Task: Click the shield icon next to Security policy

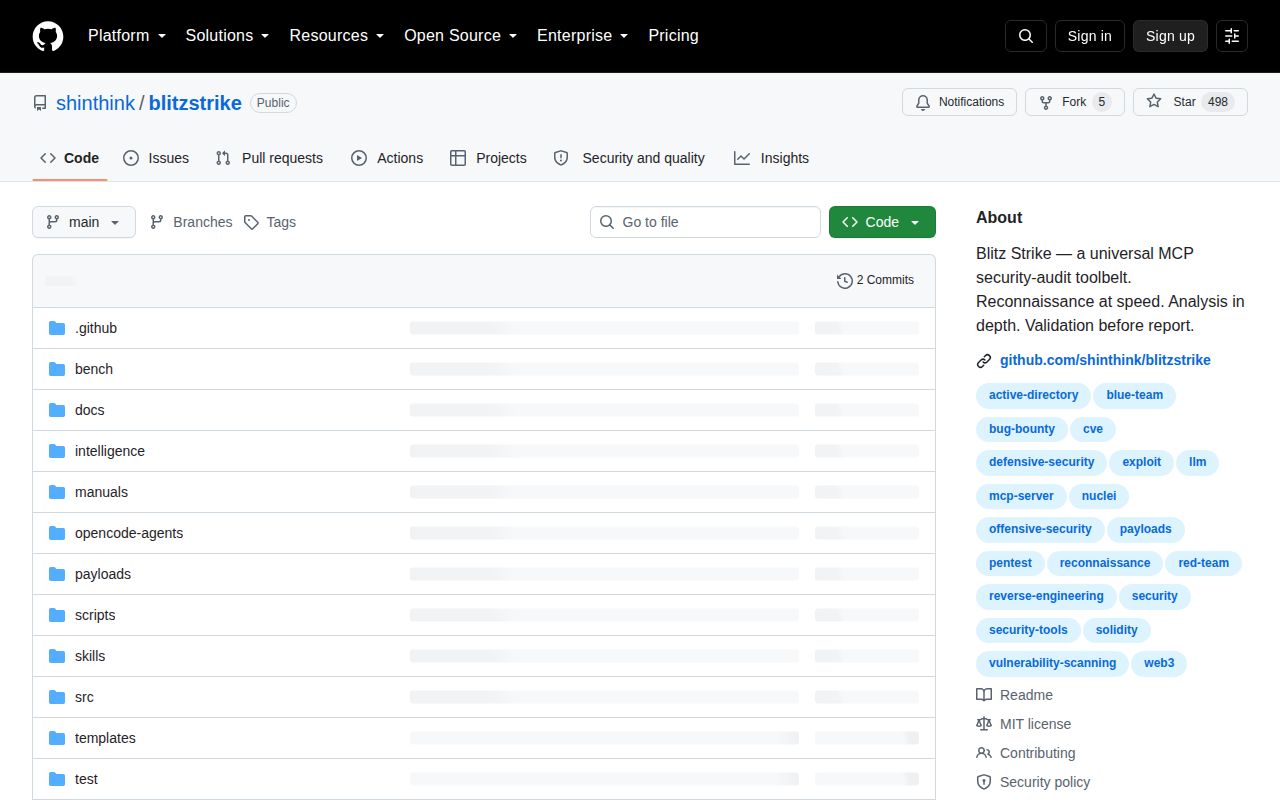Action: [984, 782]
